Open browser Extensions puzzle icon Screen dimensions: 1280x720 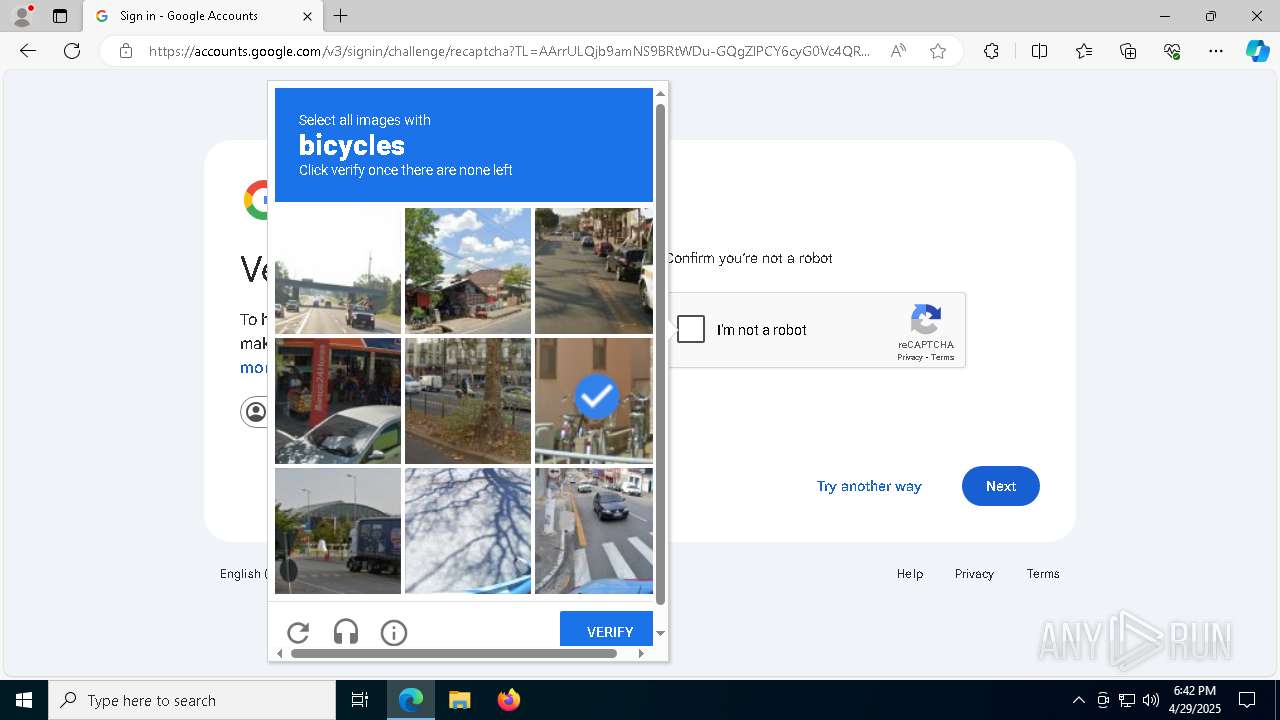coord(991,51)
